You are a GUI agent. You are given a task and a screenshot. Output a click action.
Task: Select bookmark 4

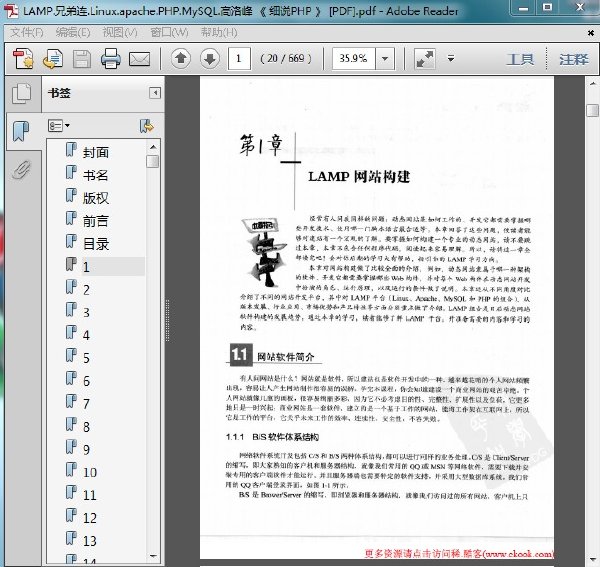(x=86, y=335)
